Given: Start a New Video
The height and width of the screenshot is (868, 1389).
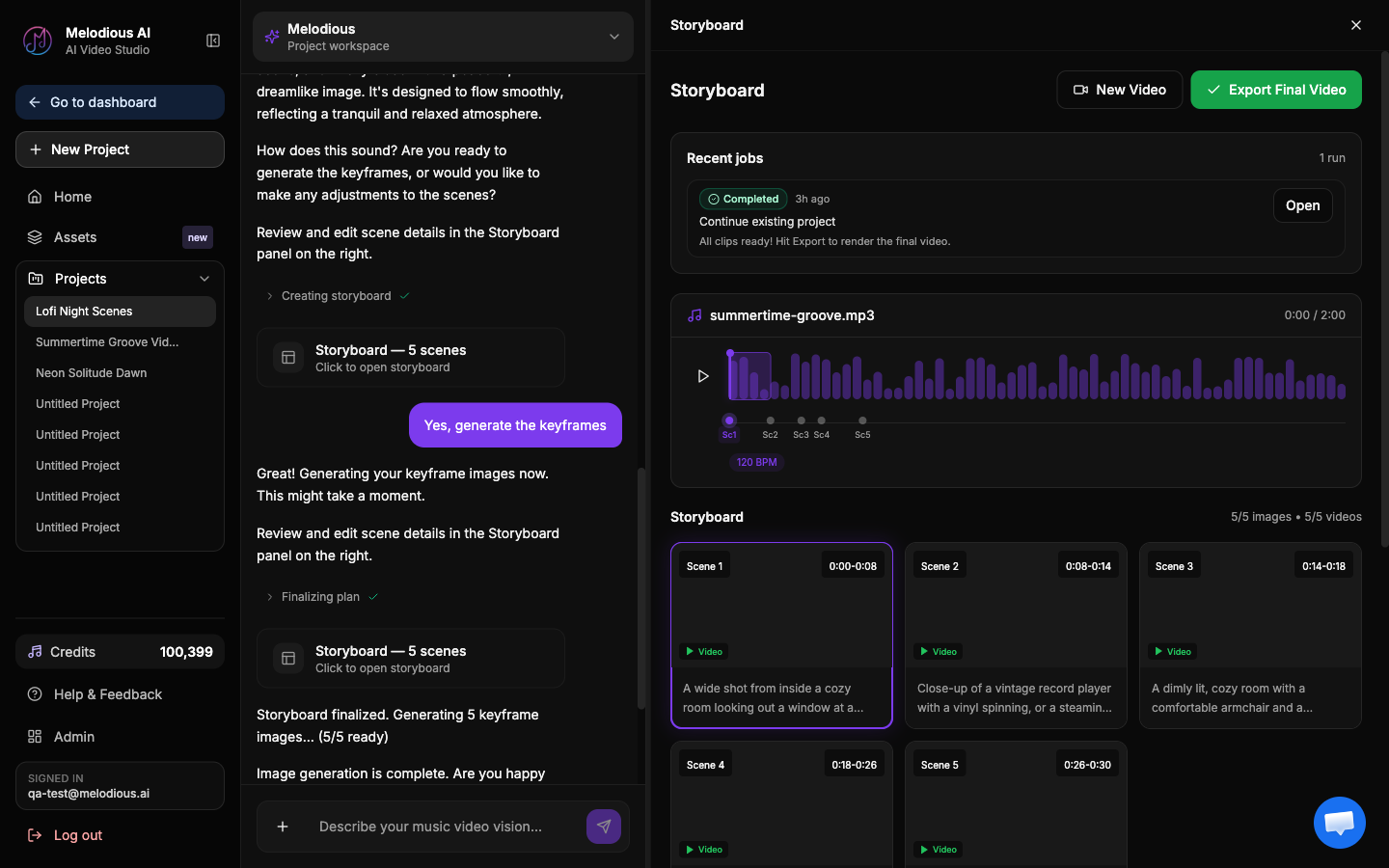Looking at the screenshot, I should [1120, 90].
